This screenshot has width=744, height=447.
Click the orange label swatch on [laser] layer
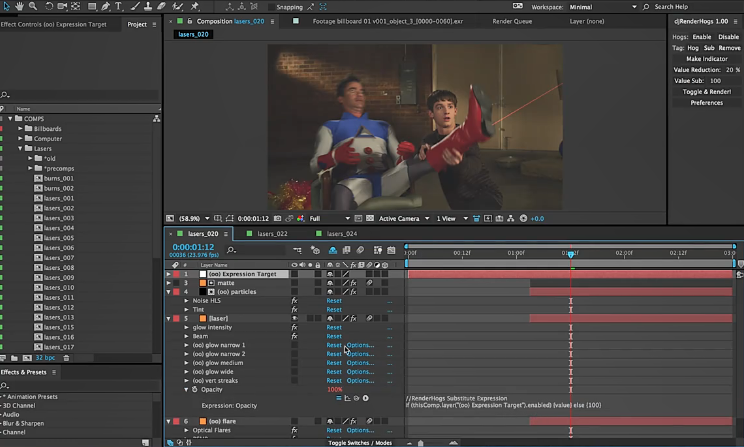click(x=201, y=319)
